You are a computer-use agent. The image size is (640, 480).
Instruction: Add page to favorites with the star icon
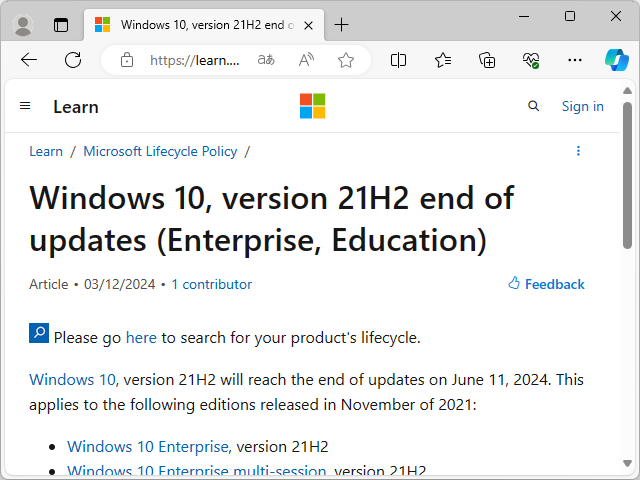[346, 60]
